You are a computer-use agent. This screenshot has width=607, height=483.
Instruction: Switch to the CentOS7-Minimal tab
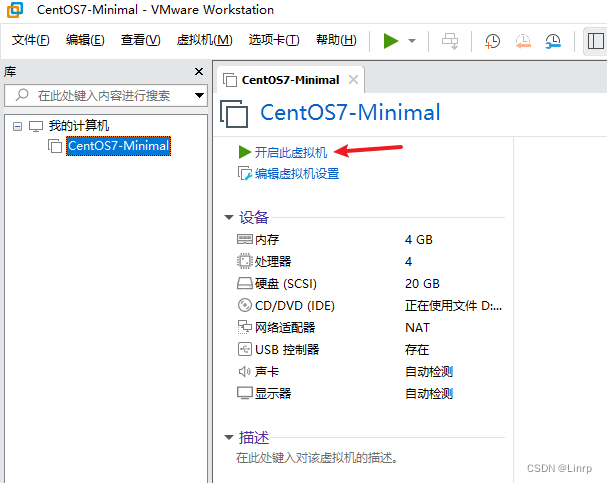click(x=290, y=80)
